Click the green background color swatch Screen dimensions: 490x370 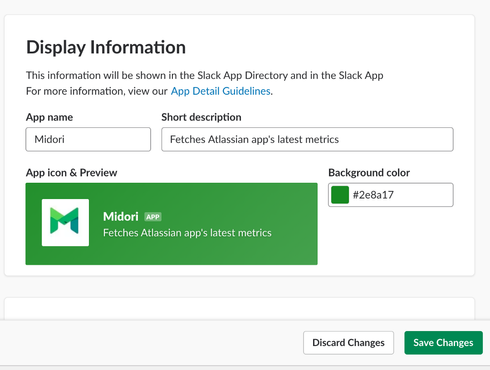point(340,195)
